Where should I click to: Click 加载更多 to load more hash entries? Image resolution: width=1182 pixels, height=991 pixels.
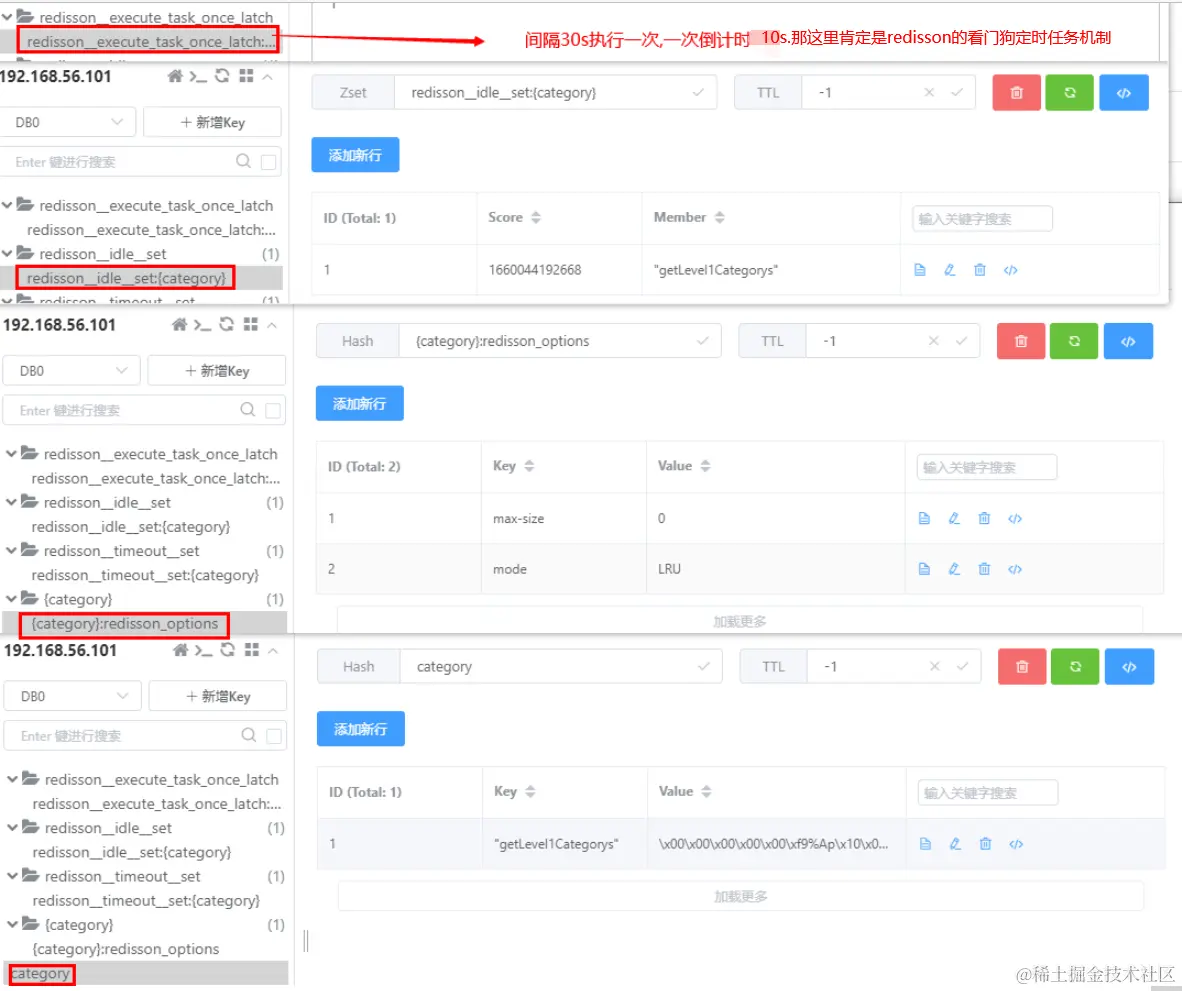pos(740,620)
